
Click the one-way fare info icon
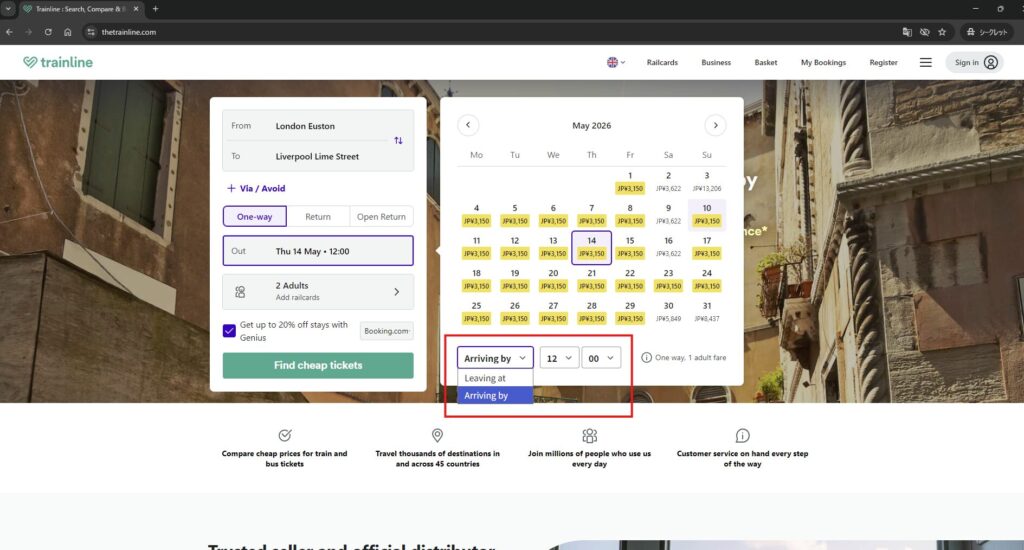pos(646,357)
